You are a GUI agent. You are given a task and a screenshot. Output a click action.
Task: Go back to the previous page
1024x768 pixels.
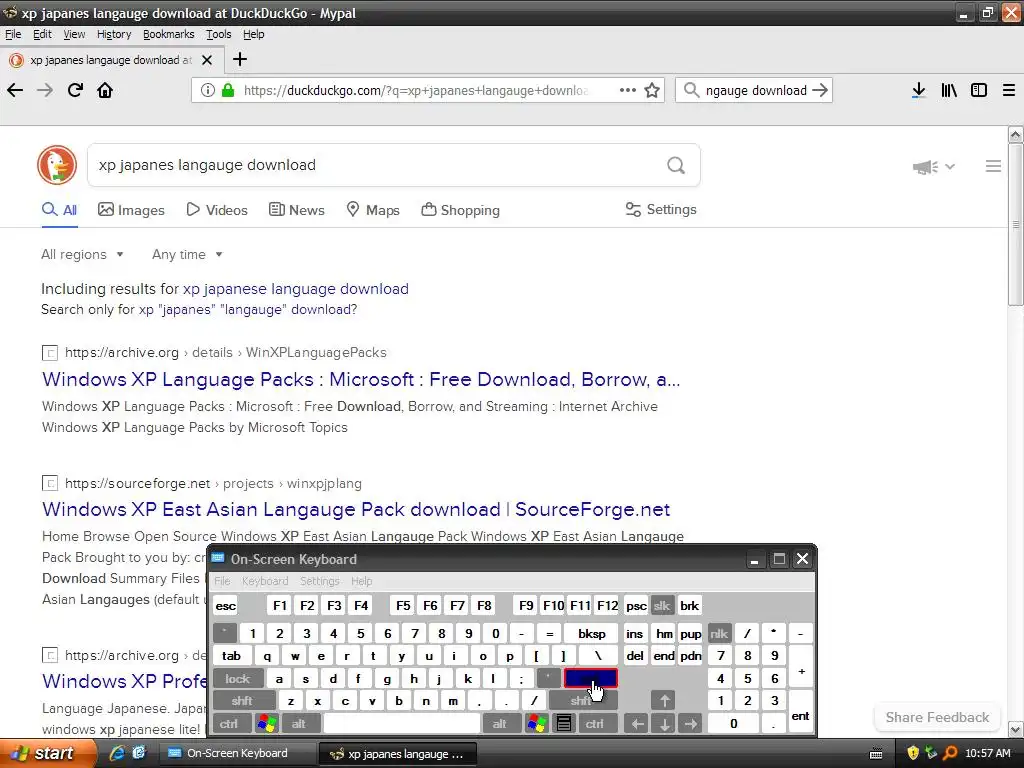pyautogui.click(x=15, y=90)
